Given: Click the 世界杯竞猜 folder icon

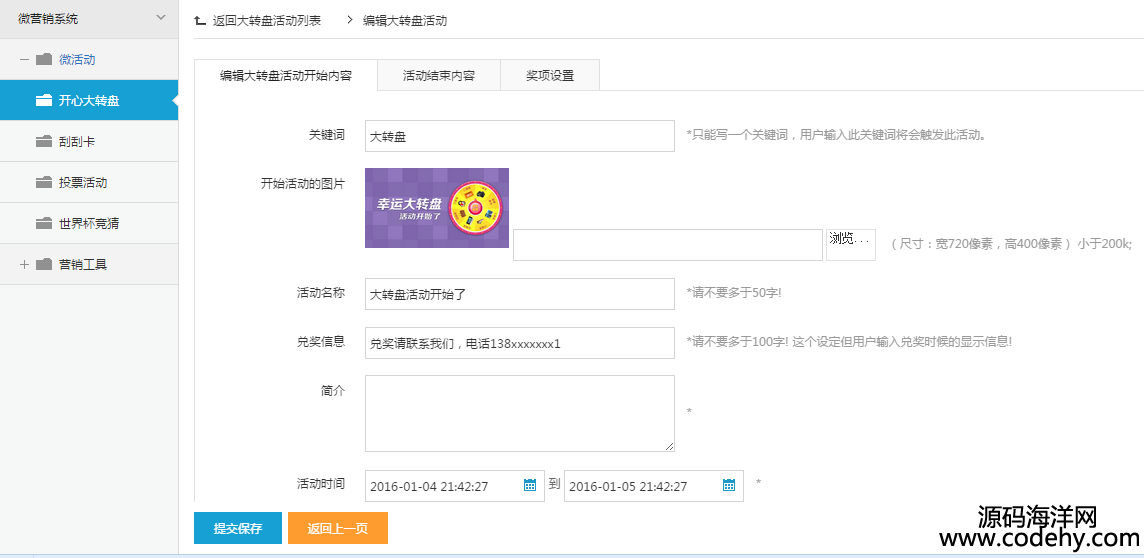Looking at the screenshot, I should pyautogui.click(x=44, y=223).
